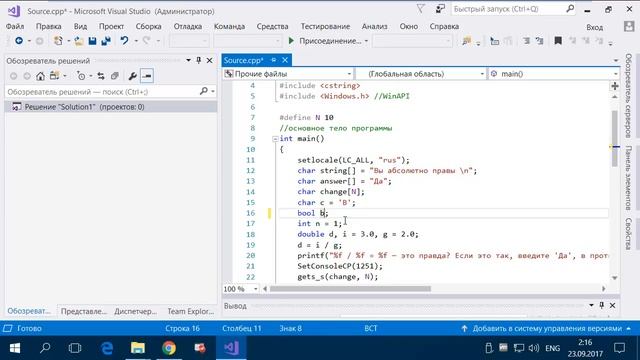Open Properties with the wrench icon
The width and height of the screenshot is (640, 360).
(132, 76)
